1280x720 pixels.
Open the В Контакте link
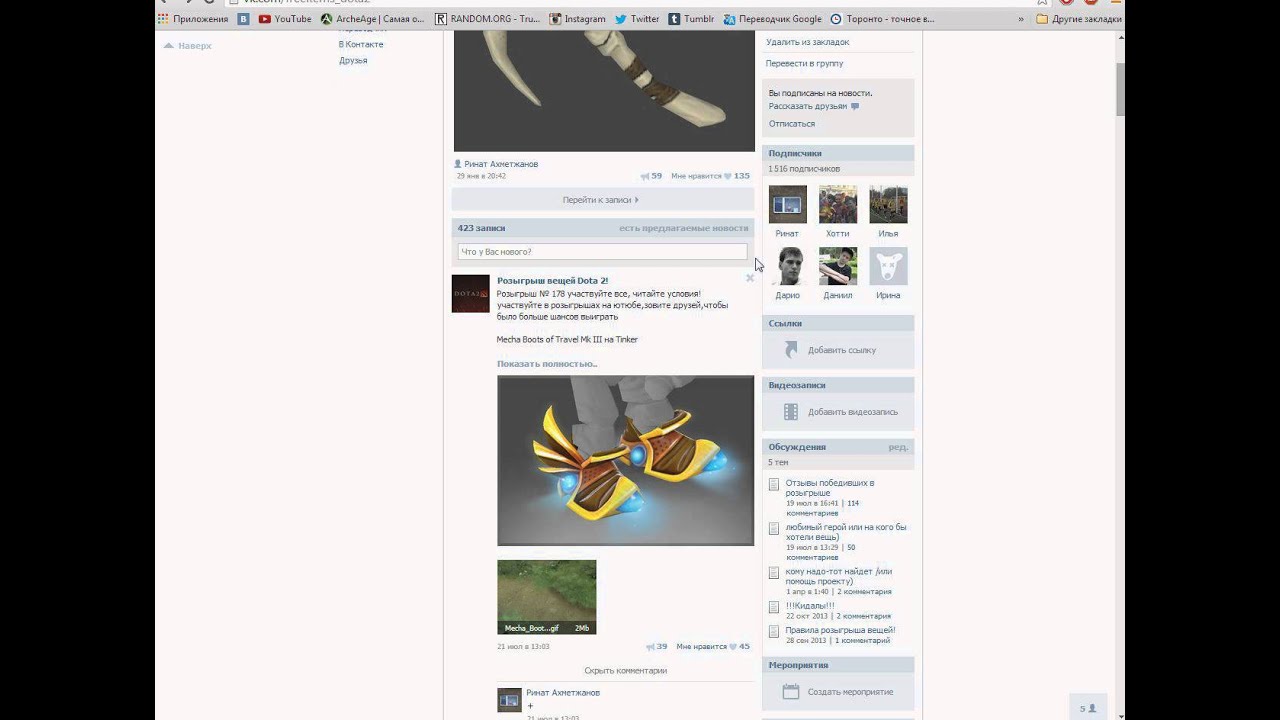361,44
